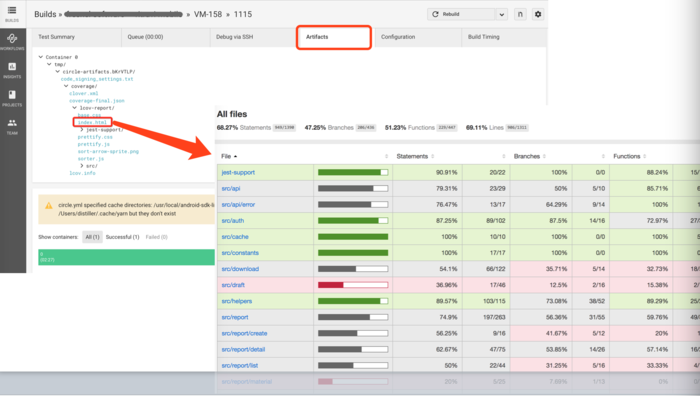The height and width of the screenshot is (396, 700).
Task: Open clover.xml artifact
Action: [x=83, y=94]
